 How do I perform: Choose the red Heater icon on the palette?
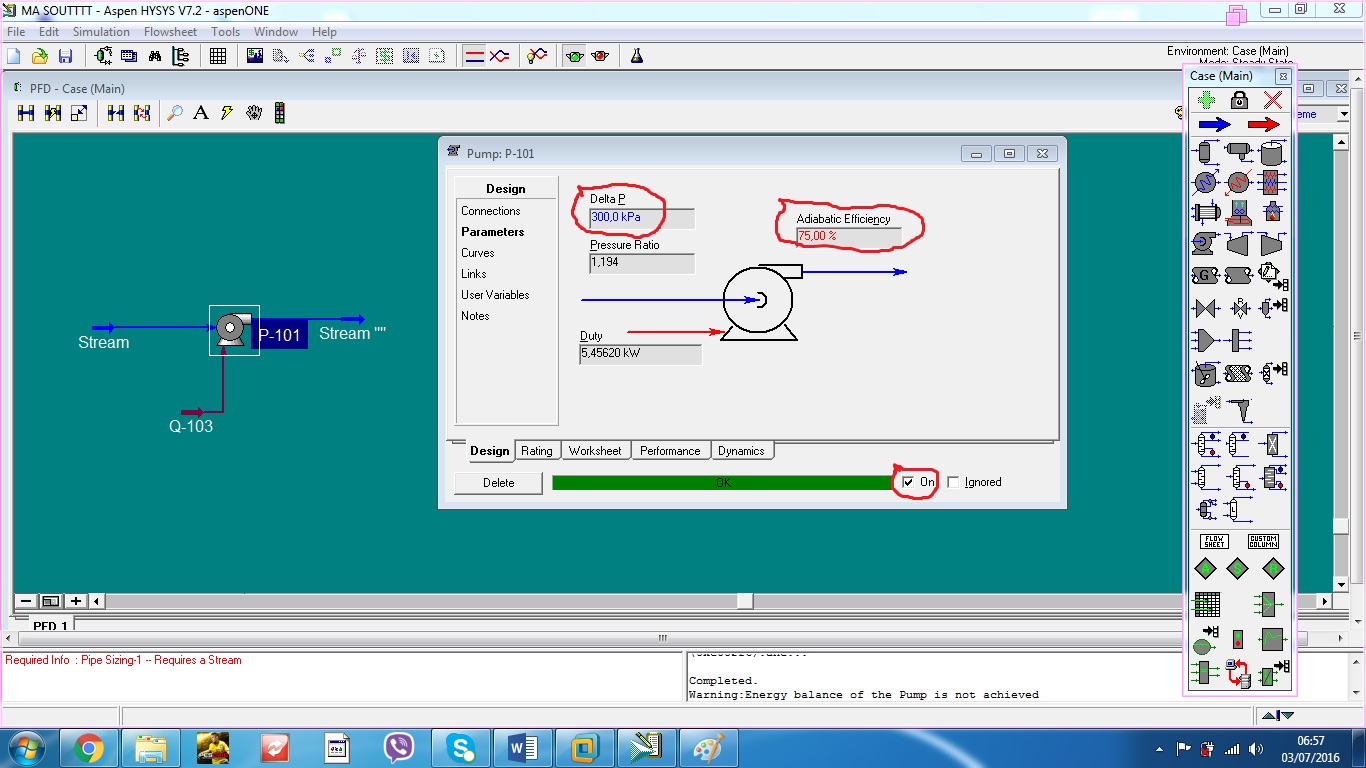tap(1237, 182)
